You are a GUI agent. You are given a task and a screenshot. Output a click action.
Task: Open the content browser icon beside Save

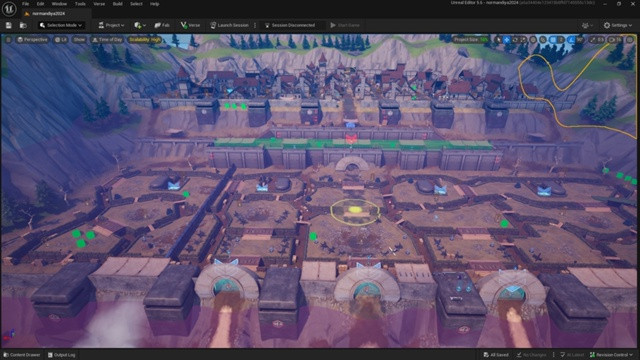[x=23, y=25]
